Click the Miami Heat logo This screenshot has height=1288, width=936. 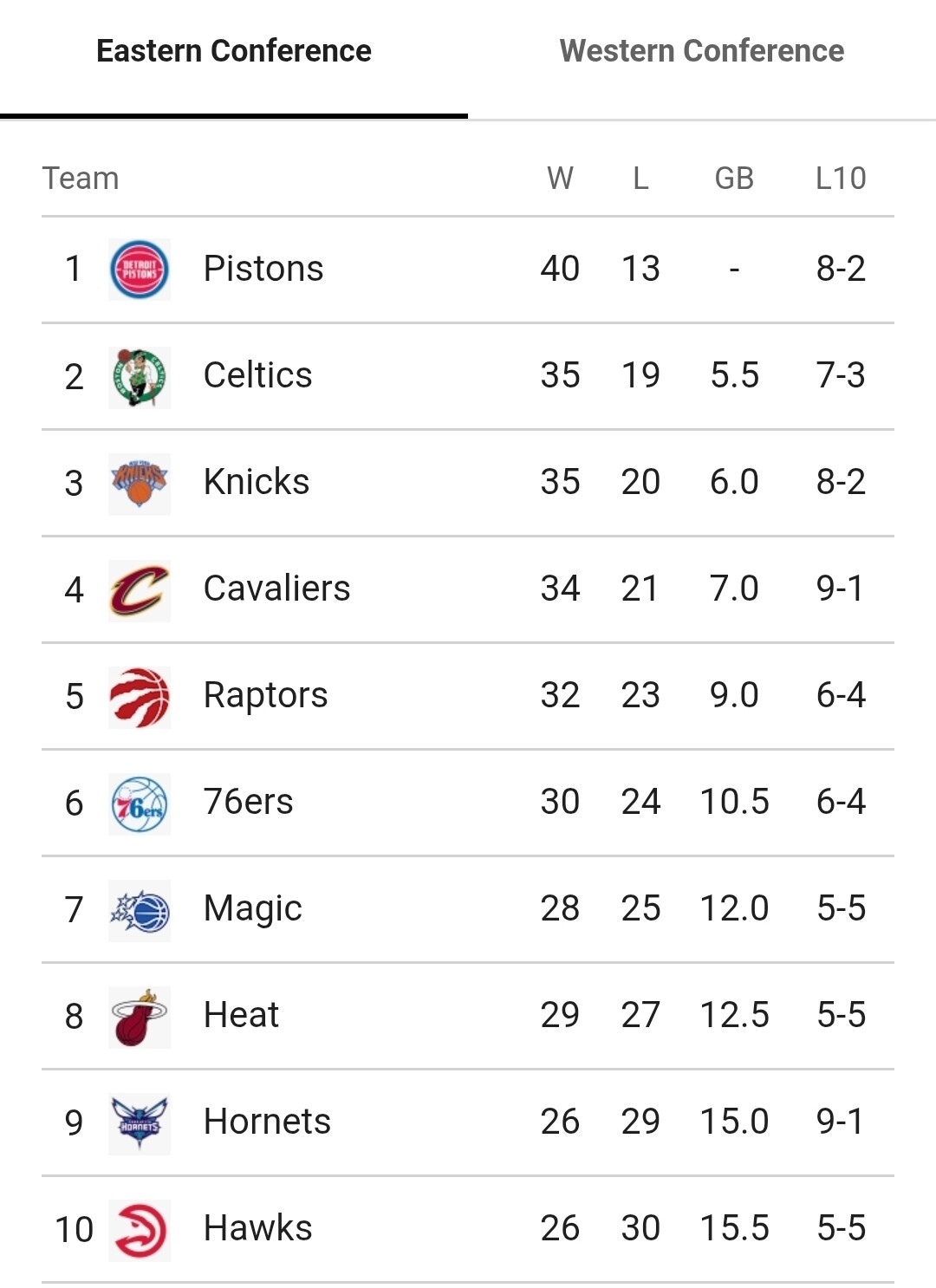pos(140,1016)
